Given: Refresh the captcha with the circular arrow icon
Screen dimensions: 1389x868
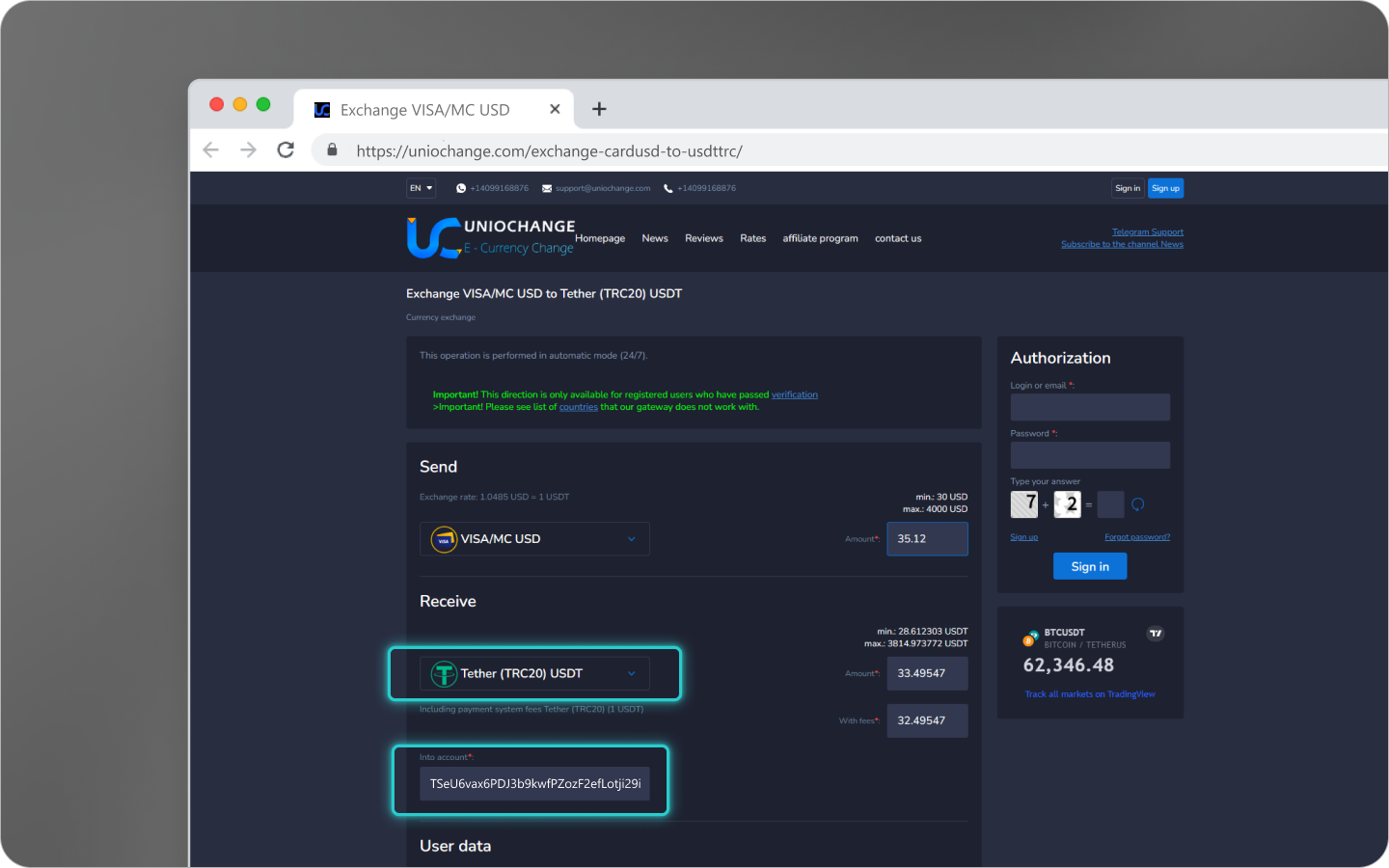Looking at the screenshot, I should click(1137, 503).
